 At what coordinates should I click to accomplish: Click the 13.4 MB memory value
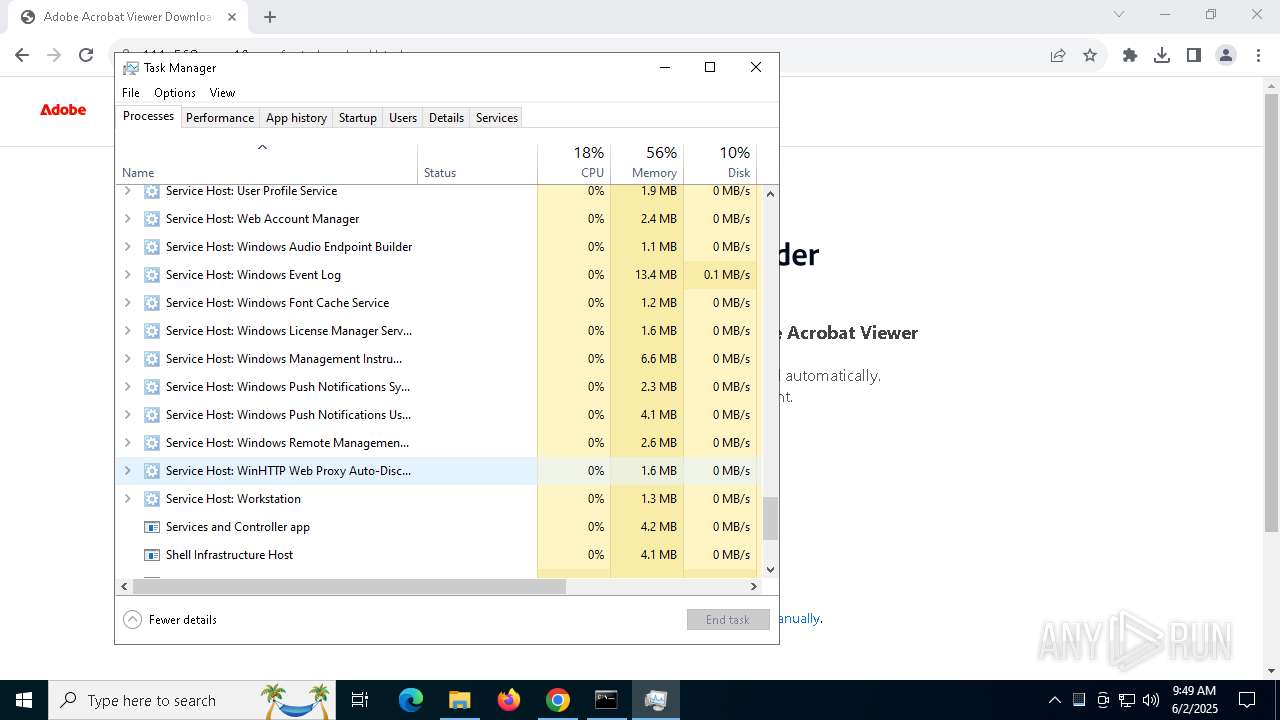point(656,275)
